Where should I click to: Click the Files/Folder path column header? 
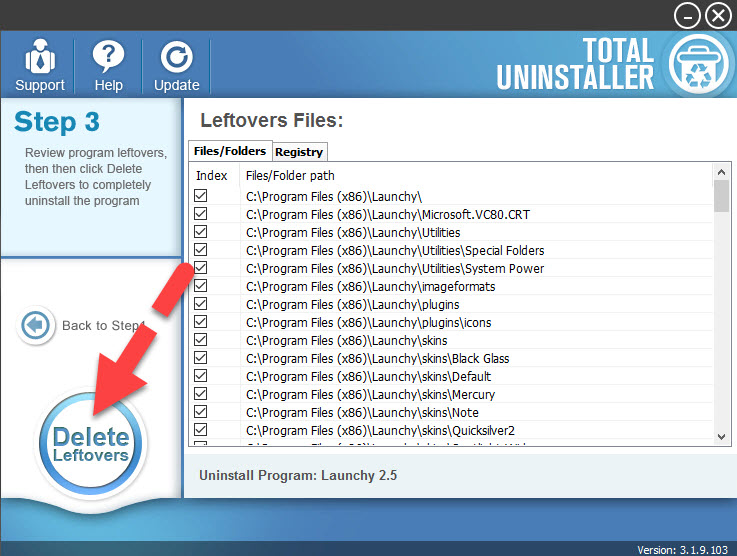[290, 175]
